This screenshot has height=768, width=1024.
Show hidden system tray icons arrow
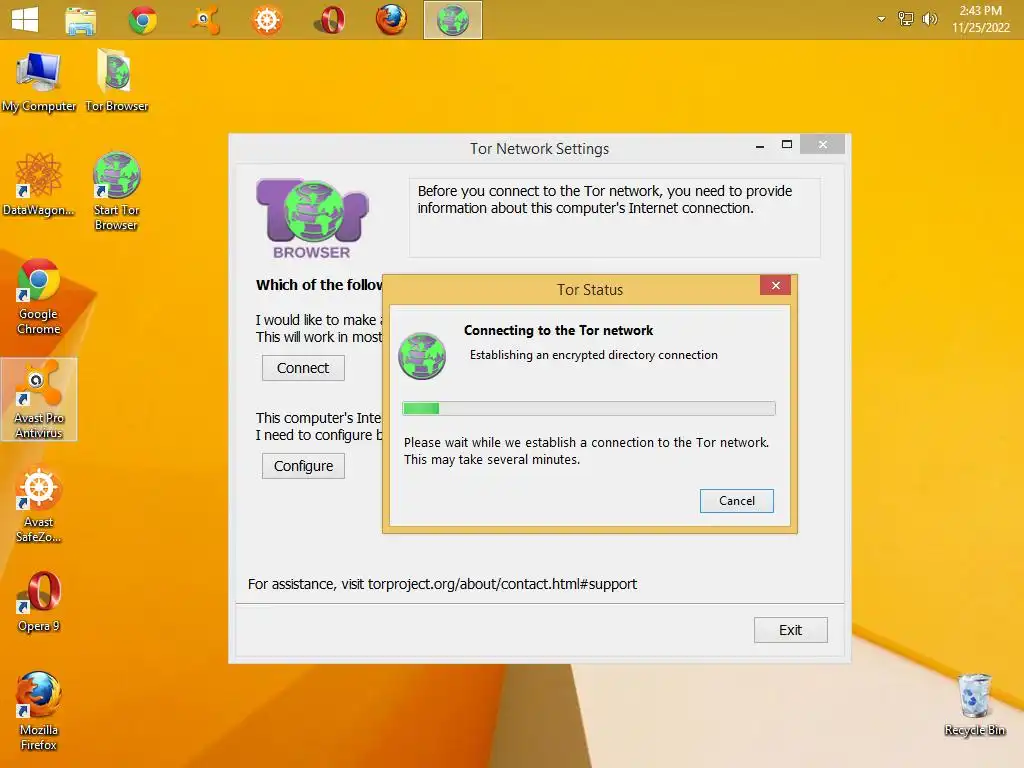pos(881,19)
